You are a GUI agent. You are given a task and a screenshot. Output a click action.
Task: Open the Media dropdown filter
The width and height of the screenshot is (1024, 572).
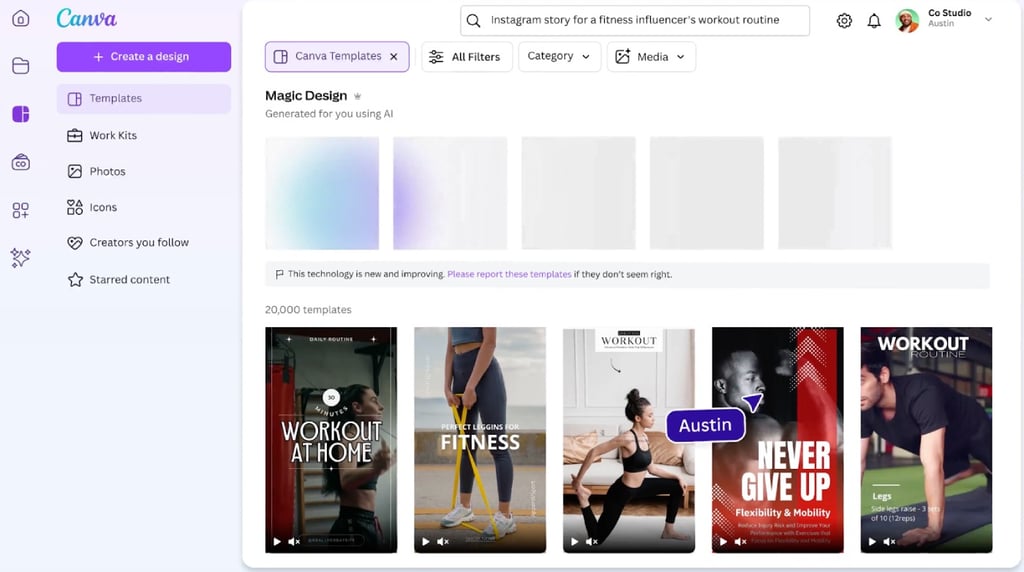click(651, 57)
